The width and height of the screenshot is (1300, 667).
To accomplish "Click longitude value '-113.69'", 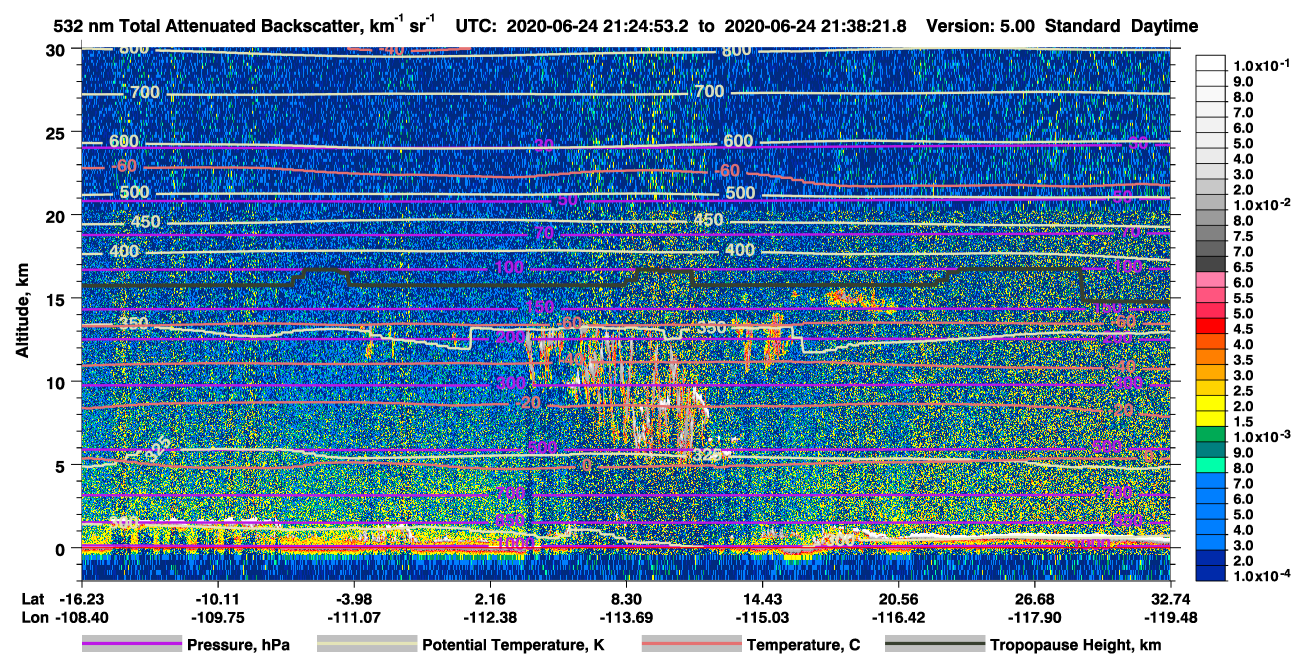I will [x=626, y=617].
